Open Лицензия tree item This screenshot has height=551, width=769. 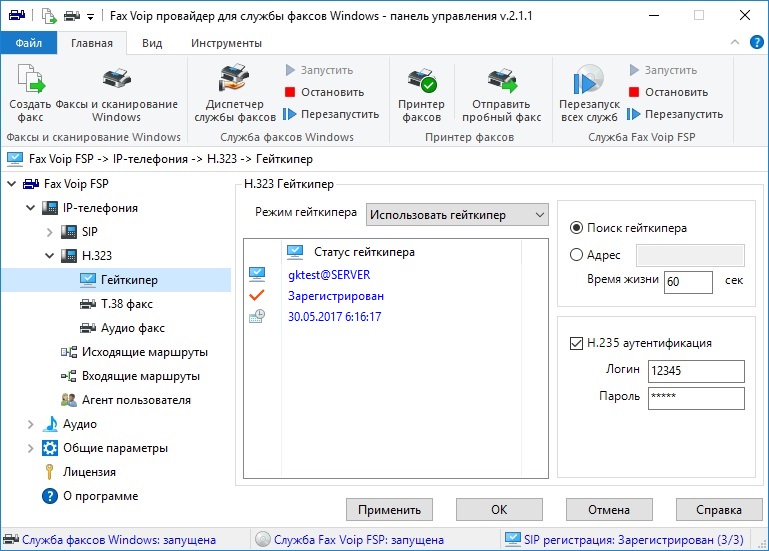(x=89, y=472)
